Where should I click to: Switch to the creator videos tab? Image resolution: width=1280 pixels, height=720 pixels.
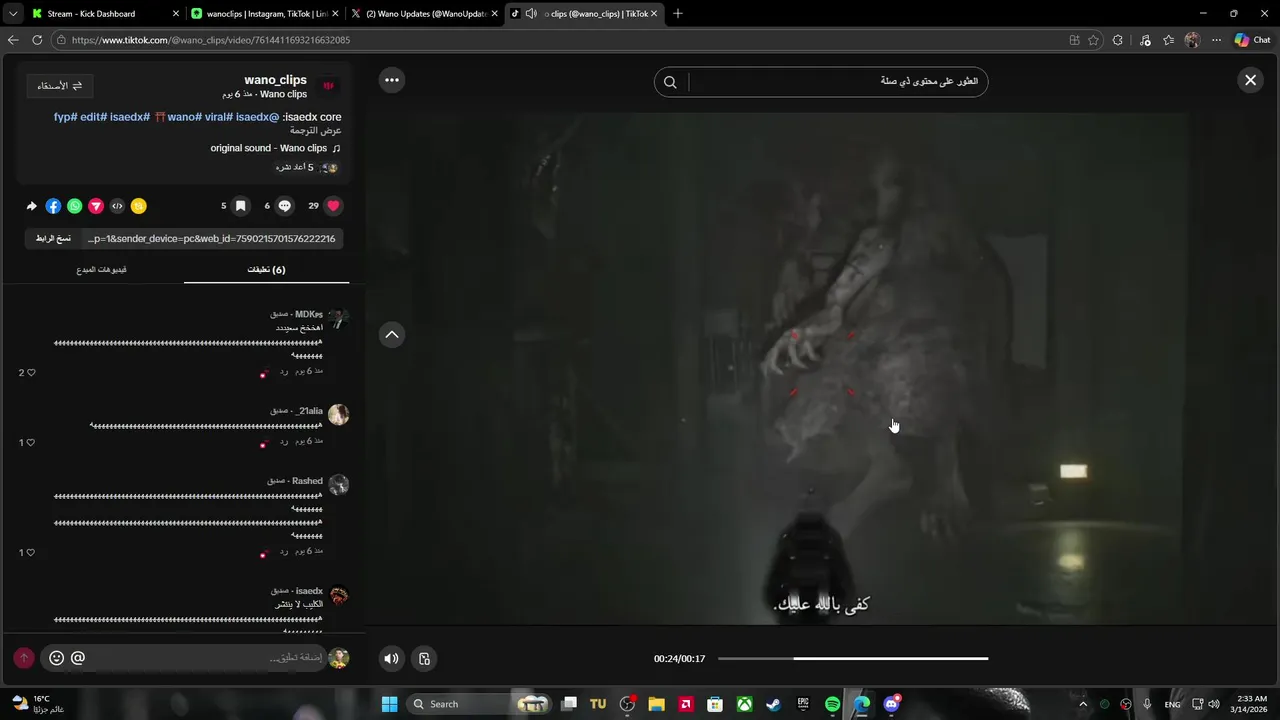(101, 270)
